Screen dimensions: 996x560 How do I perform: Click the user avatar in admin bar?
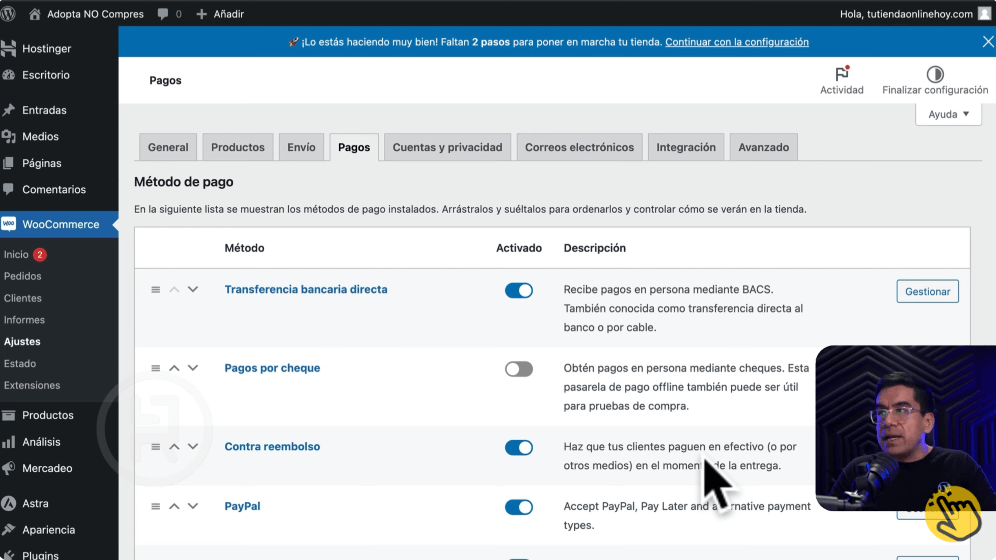tap(985, 13)
